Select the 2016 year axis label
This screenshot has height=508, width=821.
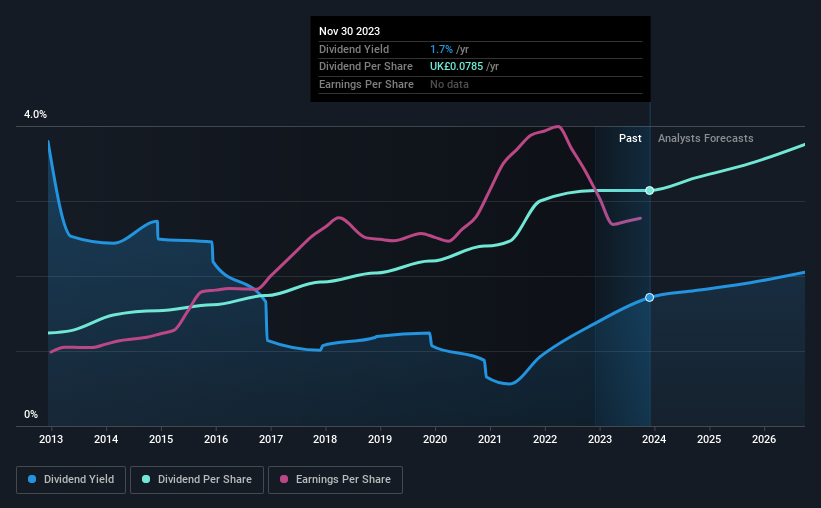(216, 439)
